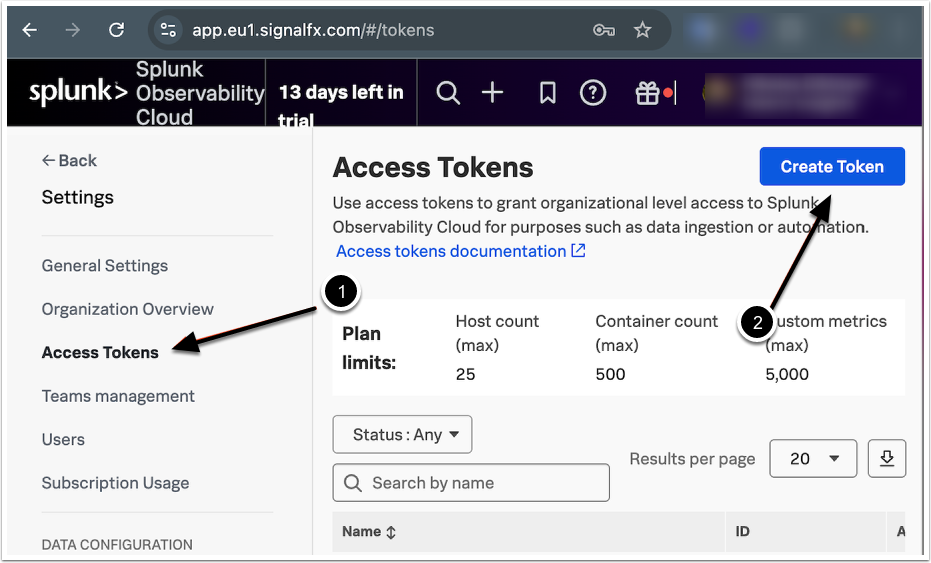Click the Search by name field

coord(471,483)
